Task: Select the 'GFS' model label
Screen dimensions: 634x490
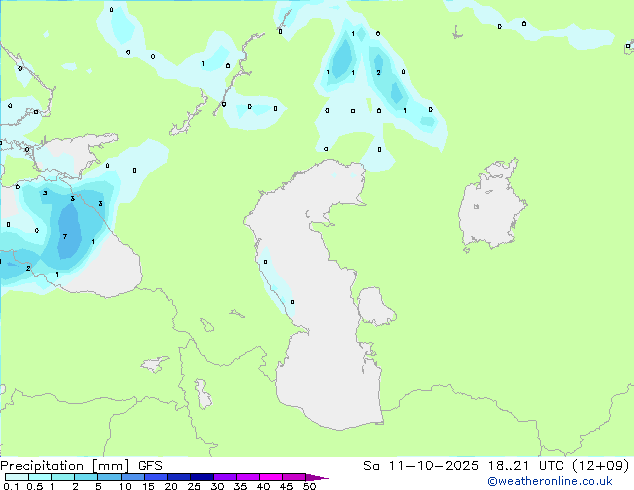Action: [150, 466]
